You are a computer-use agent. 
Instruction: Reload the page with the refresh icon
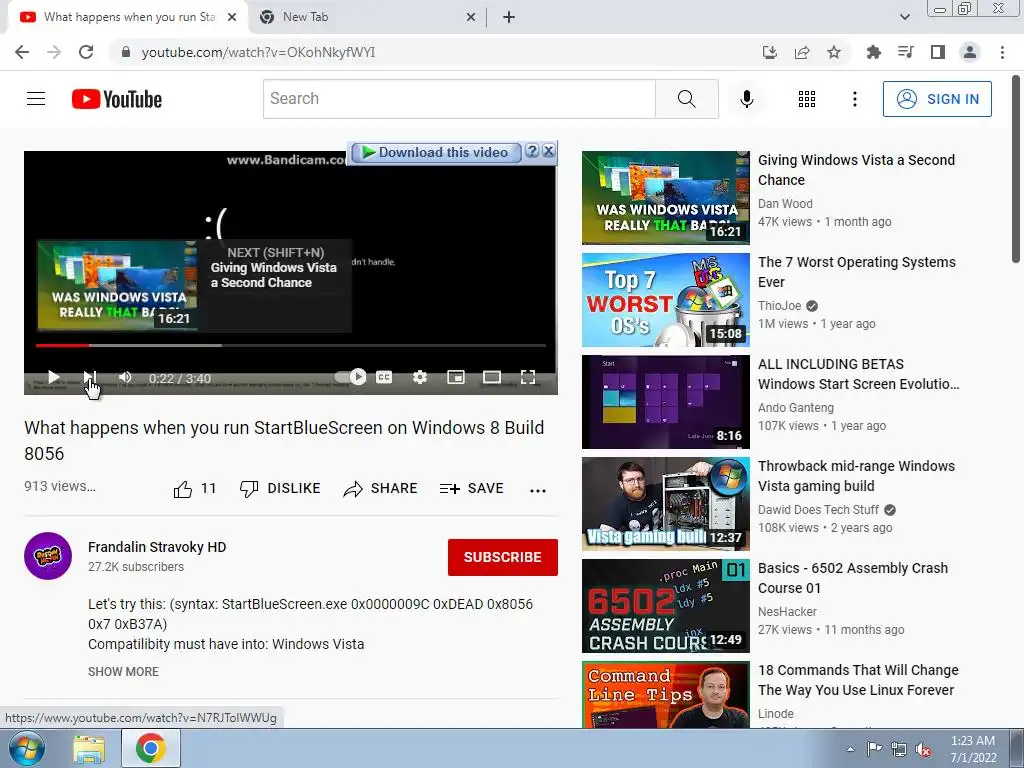[86, 52]
